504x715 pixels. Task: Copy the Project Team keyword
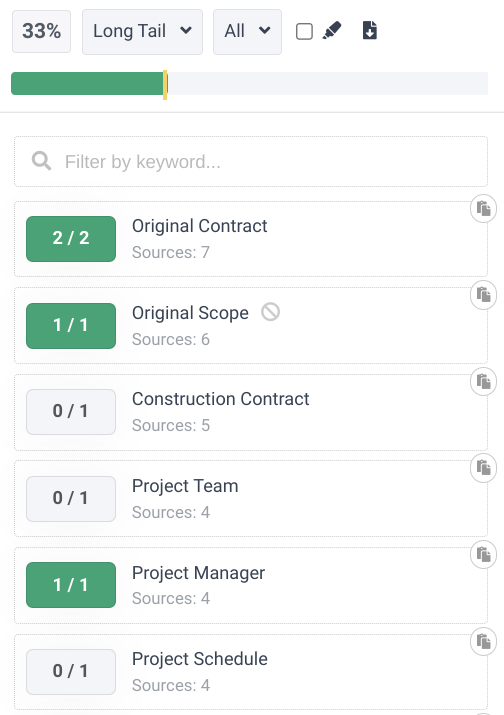[483, 468]
